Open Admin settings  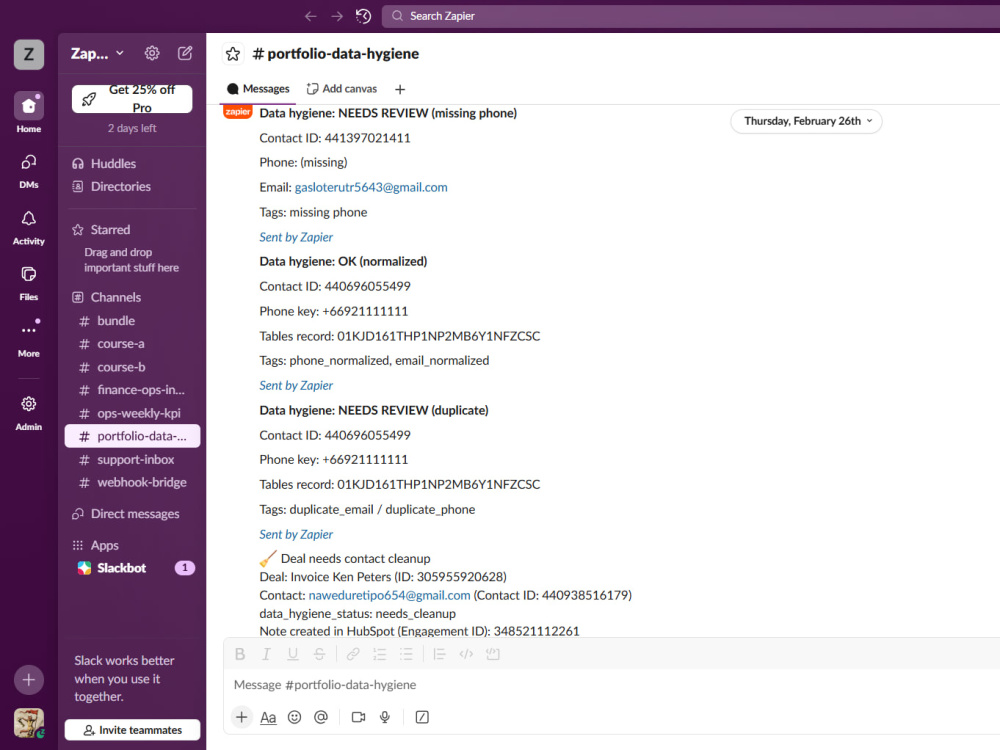29,413
